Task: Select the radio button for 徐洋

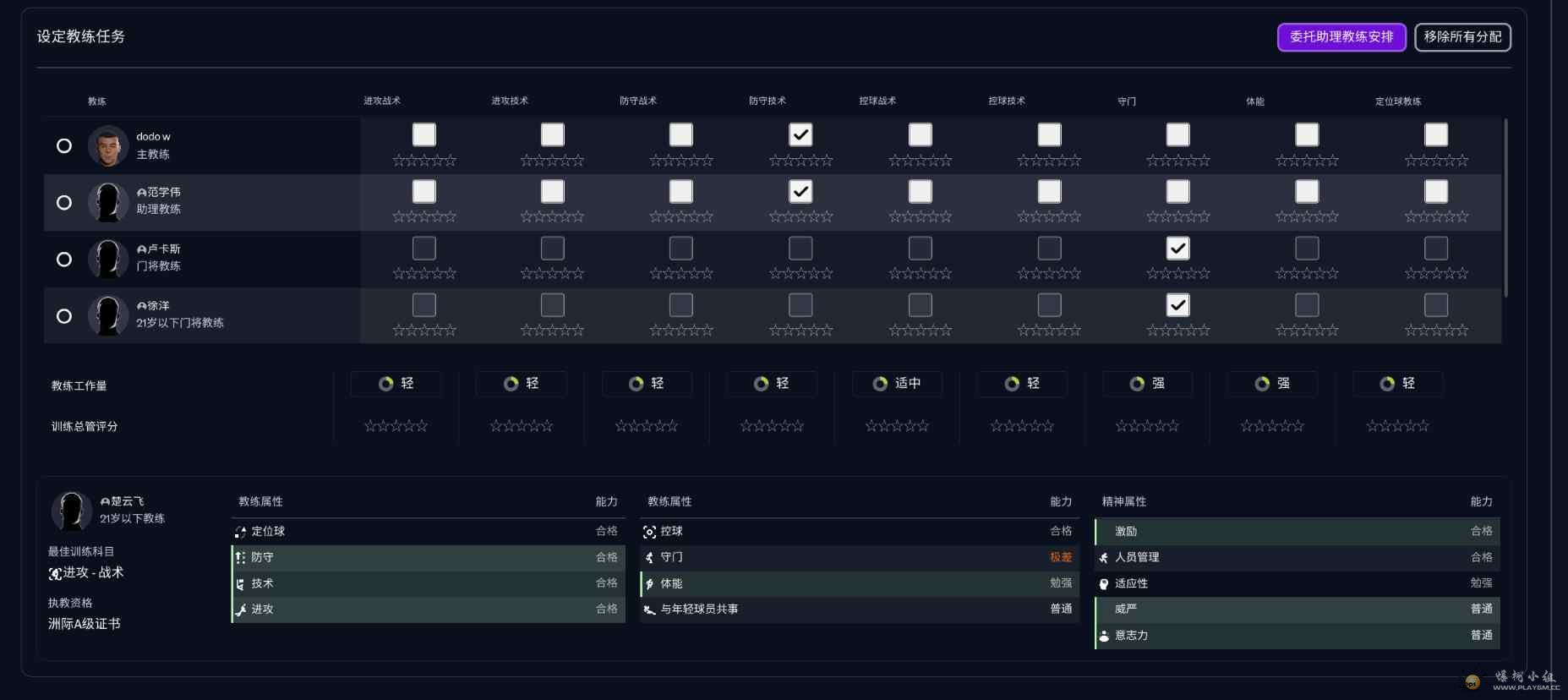Action: (x=64, y=316)
